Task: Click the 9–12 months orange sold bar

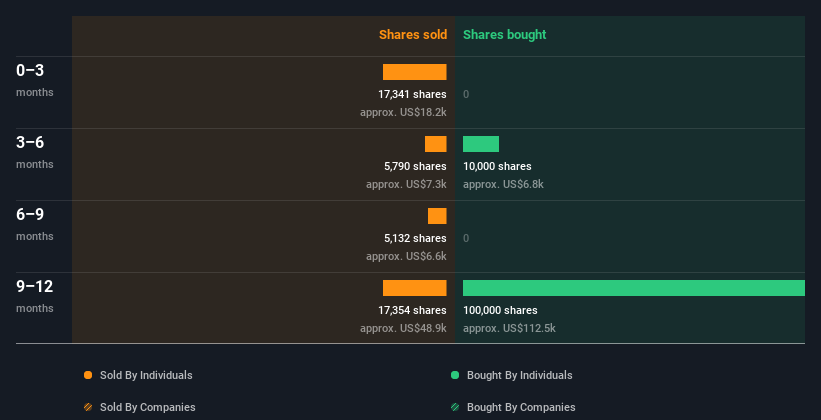Action: (x=414, y=288)
